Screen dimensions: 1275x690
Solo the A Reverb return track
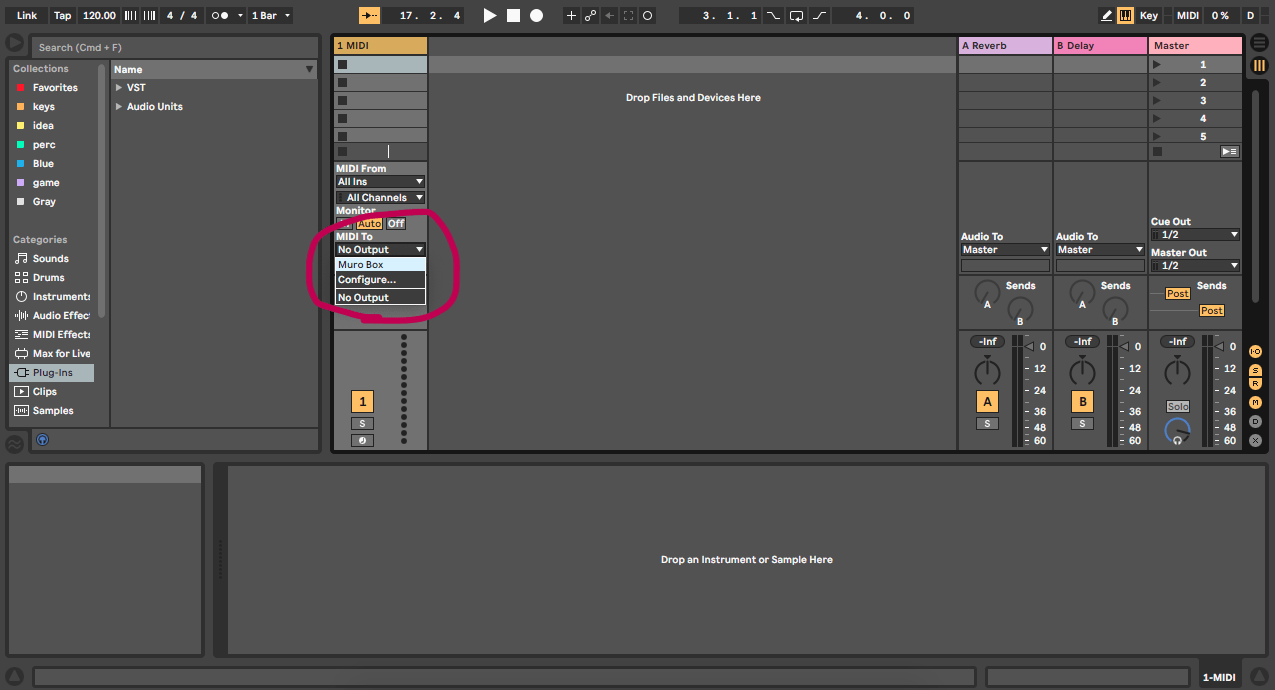point(987,424)
